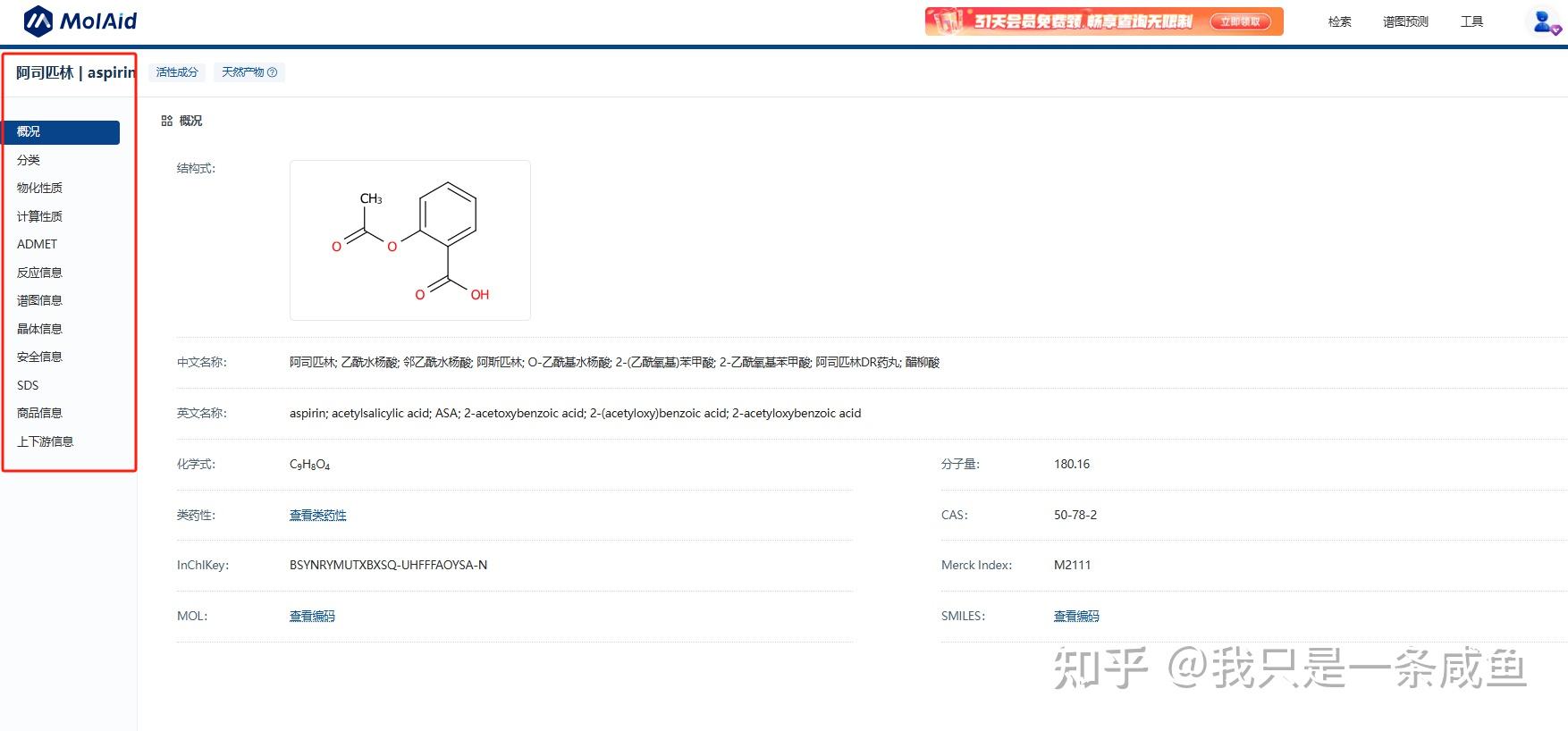Open the SMILES 查看编码 link

[1076, 616]
